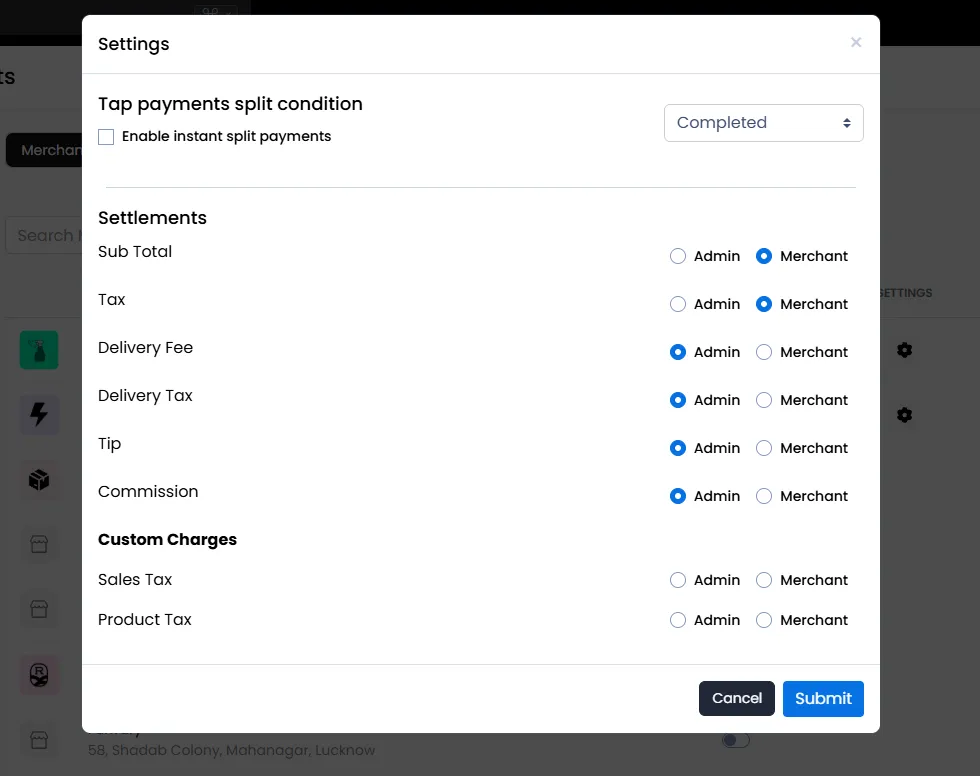Image resolution: width=980 pixels, height=776 pixels.
Task: Toggle the switch in the Shadab Colony row
Action: pos(736,740)
